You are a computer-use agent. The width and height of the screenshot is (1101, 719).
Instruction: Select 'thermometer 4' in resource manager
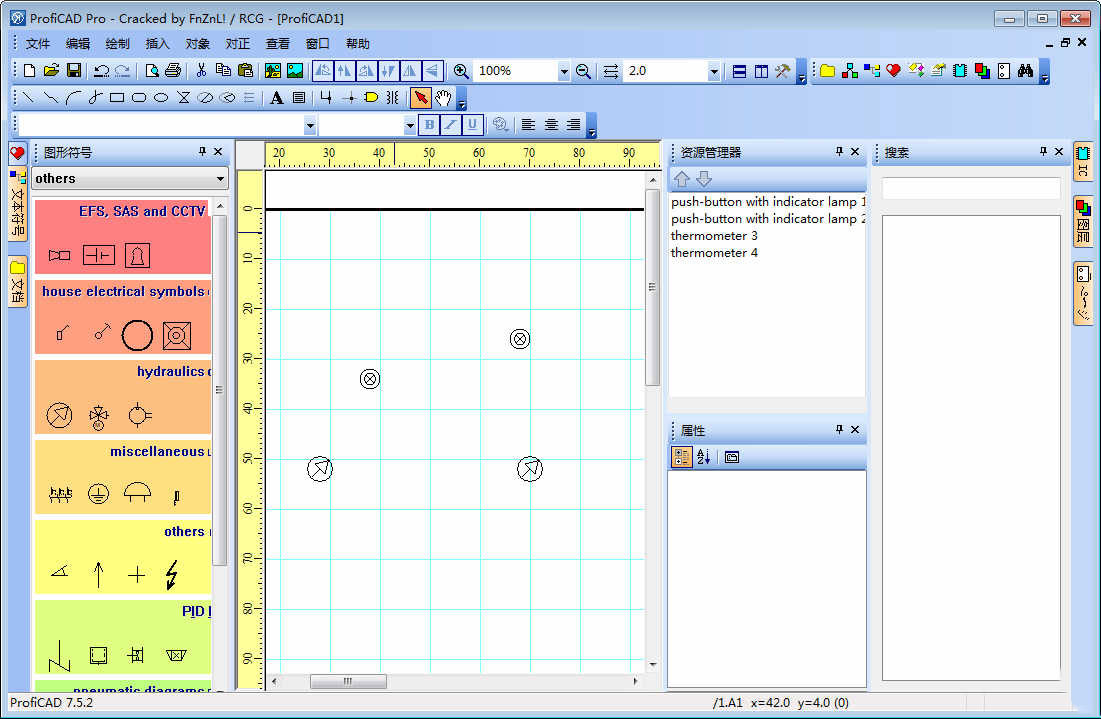[x=714, y=252]
